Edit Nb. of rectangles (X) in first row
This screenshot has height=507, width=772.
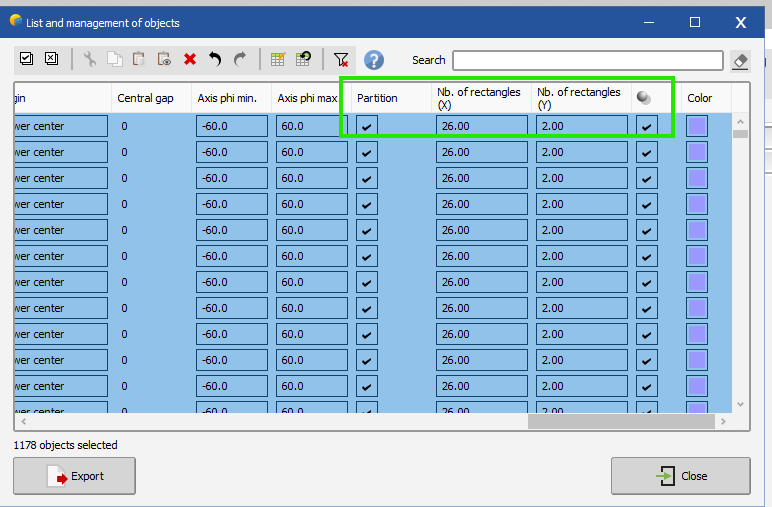[481, 126]
